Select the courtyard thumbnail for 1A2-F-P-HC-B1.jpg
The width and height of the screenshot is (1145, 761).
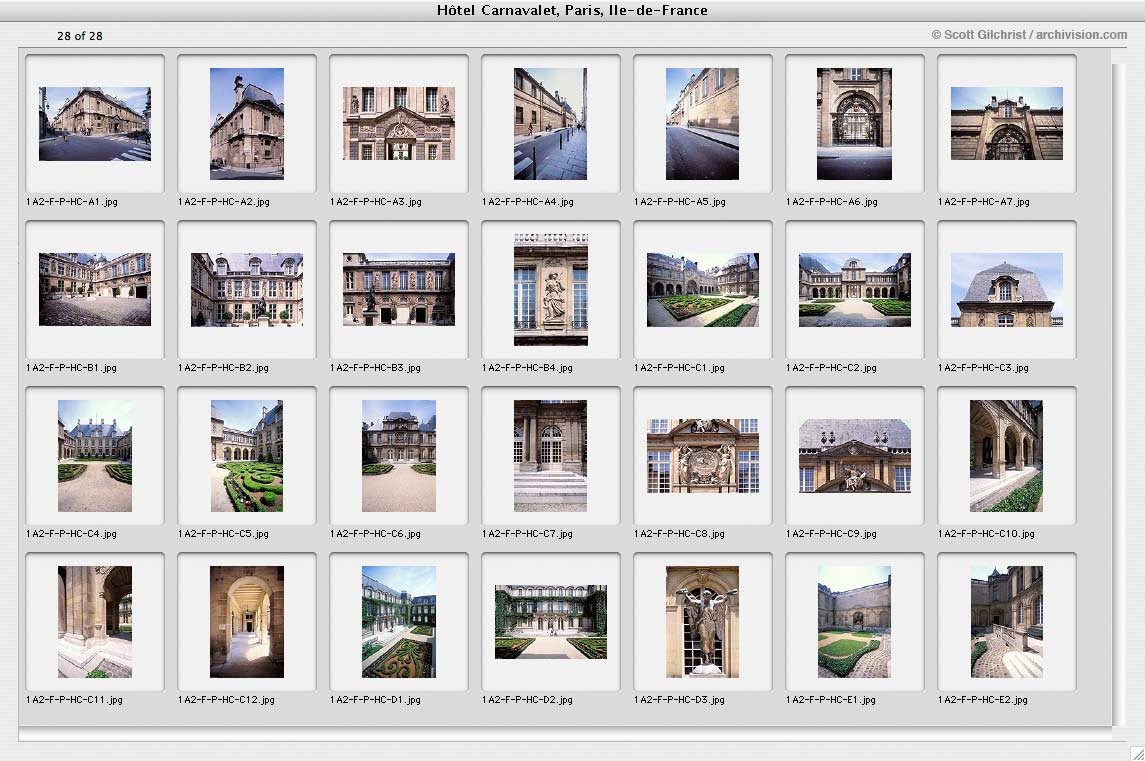(x=95, y=289)
